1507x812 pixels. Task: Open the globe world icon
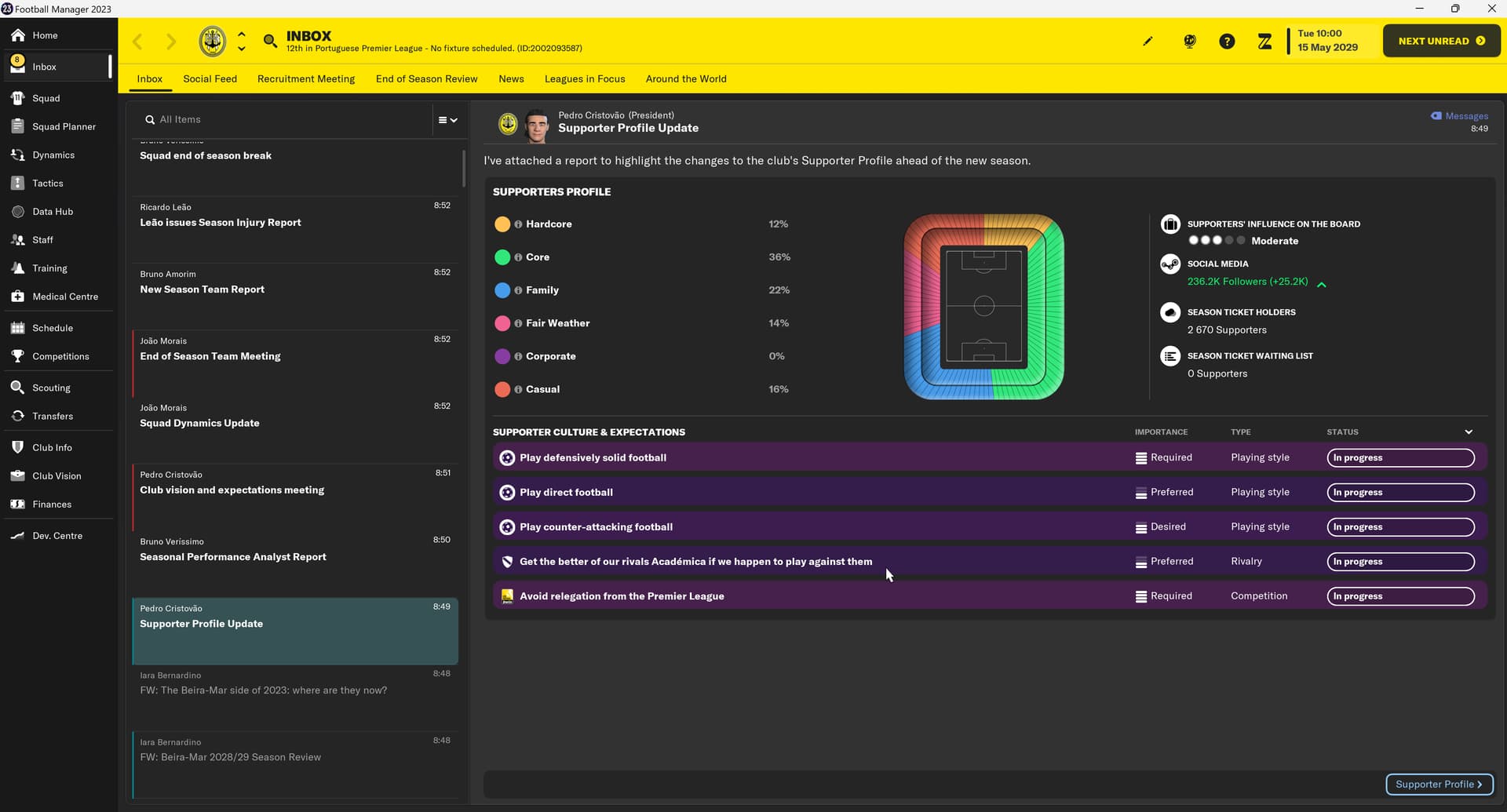click(x=1190, y=41)
